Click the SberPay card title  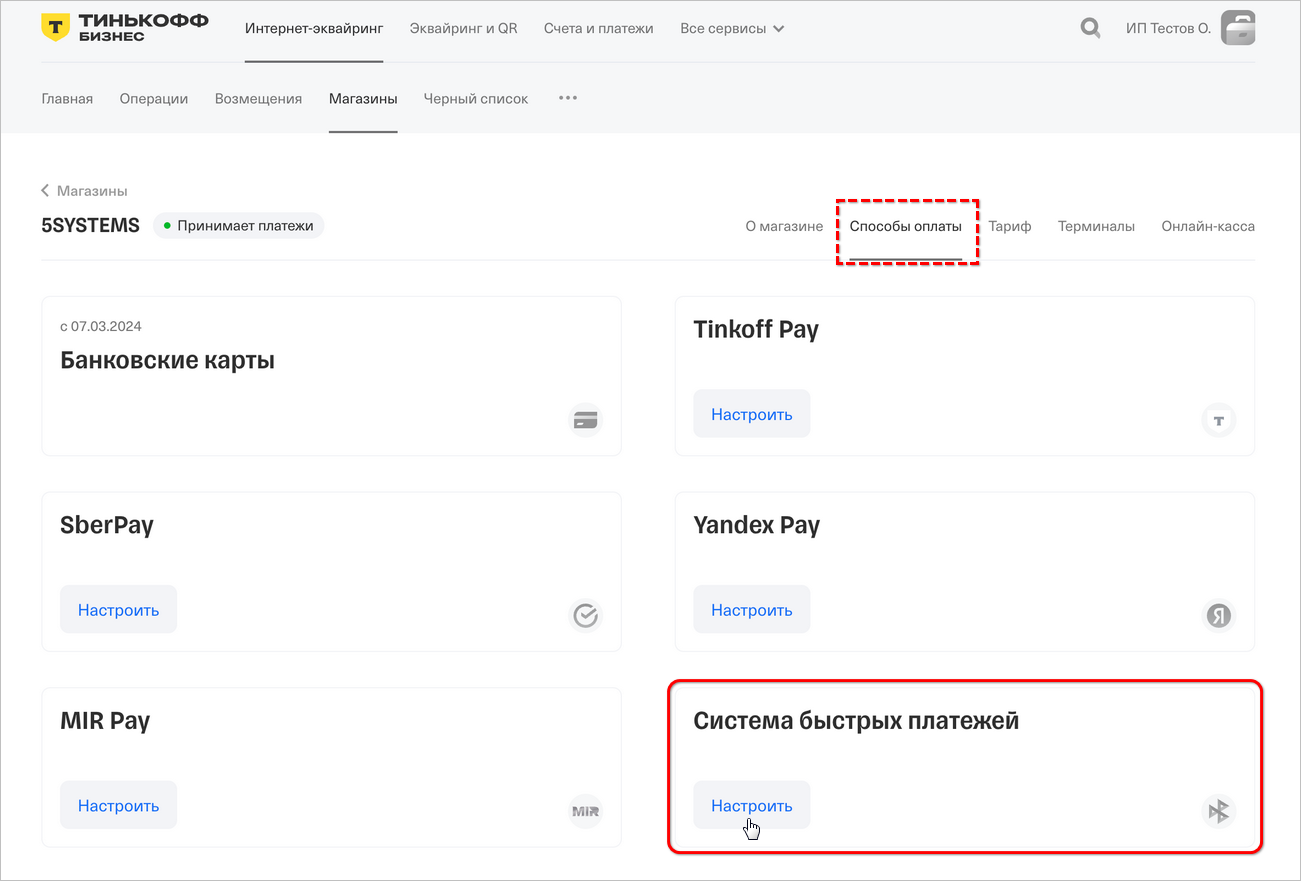pos(107,525)
